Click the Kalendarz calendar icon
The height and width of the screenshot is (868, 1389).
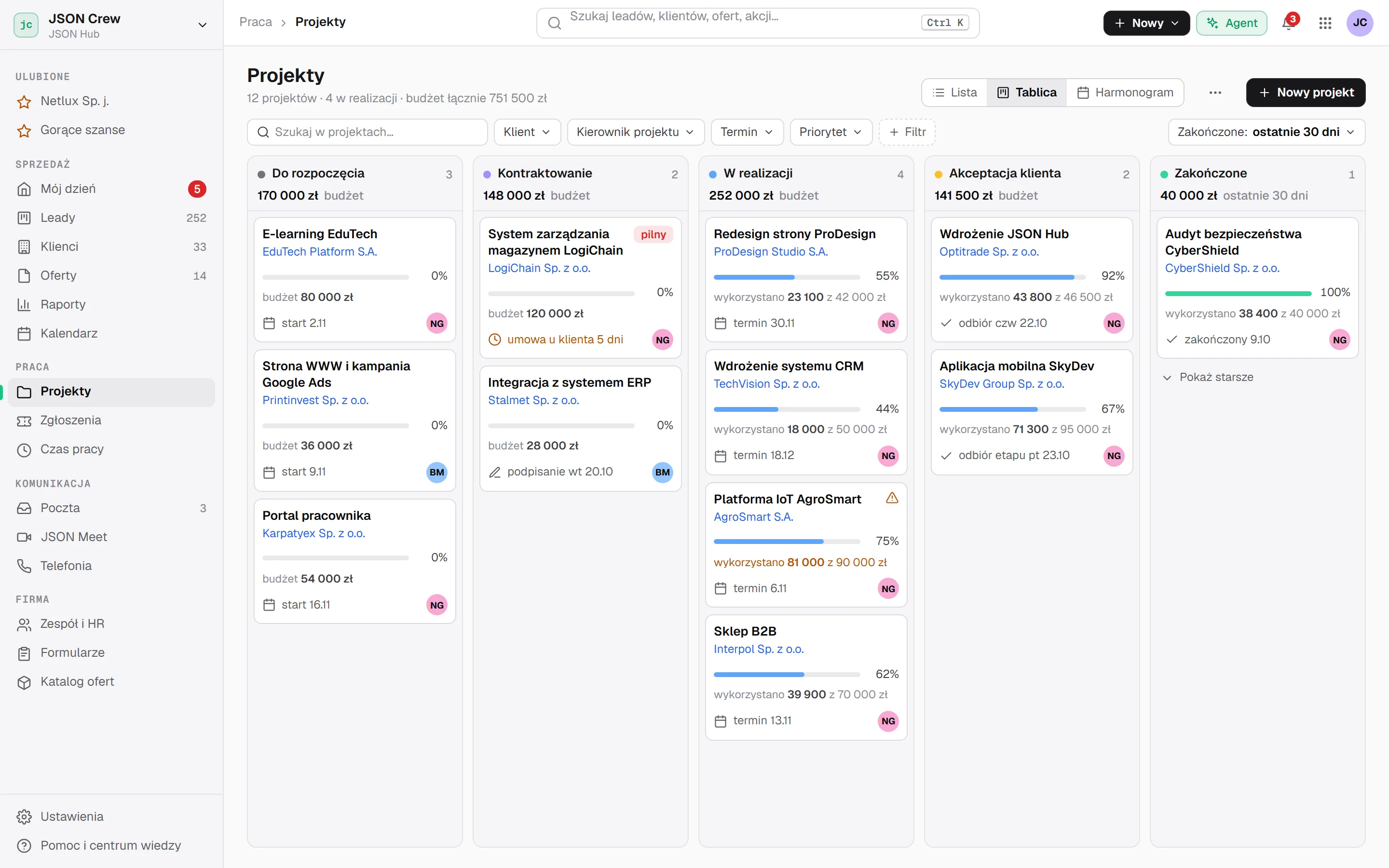tap(24, 334)
